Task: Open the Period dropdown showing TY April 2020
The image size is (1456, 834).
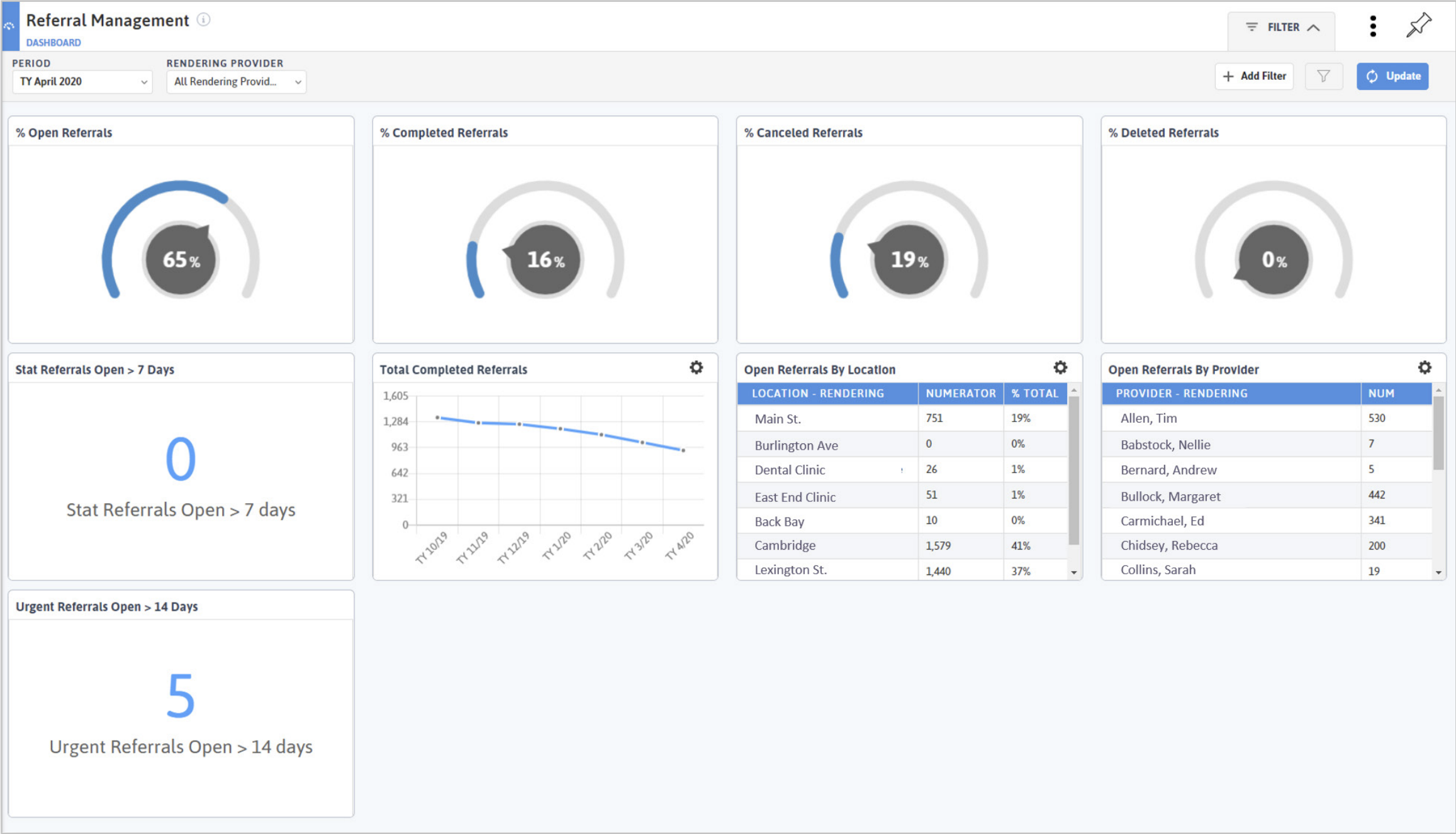Action: (x=82, y=82)
